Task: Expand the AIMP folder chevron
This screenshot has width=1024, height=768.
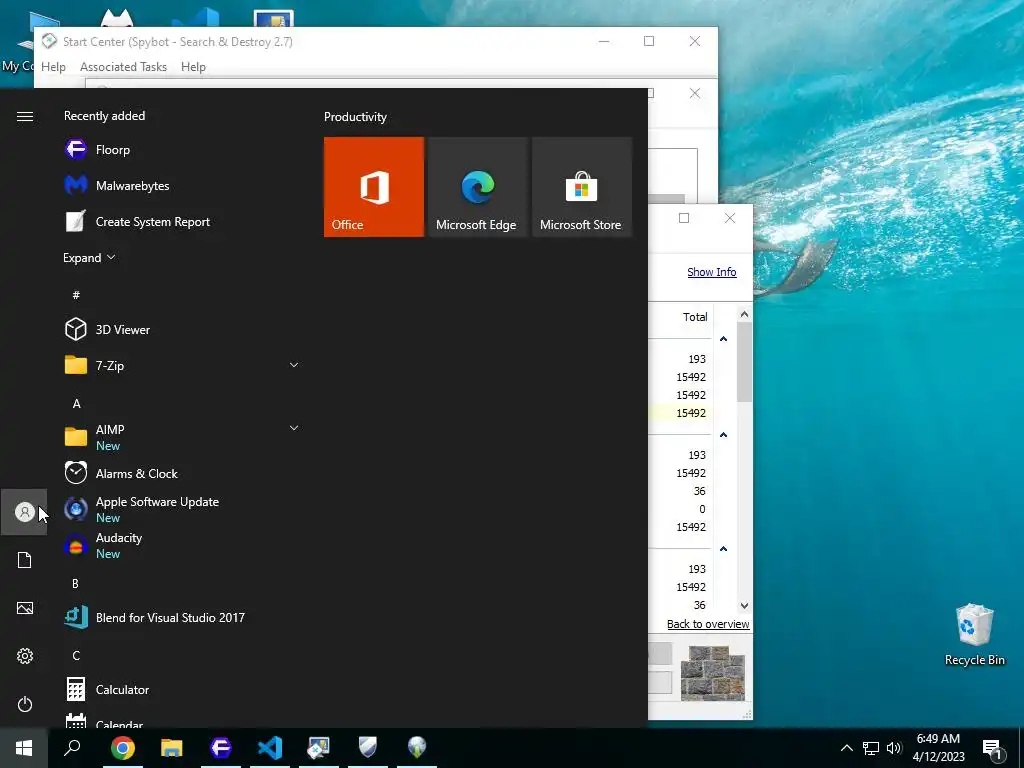Action: (294, 428)
